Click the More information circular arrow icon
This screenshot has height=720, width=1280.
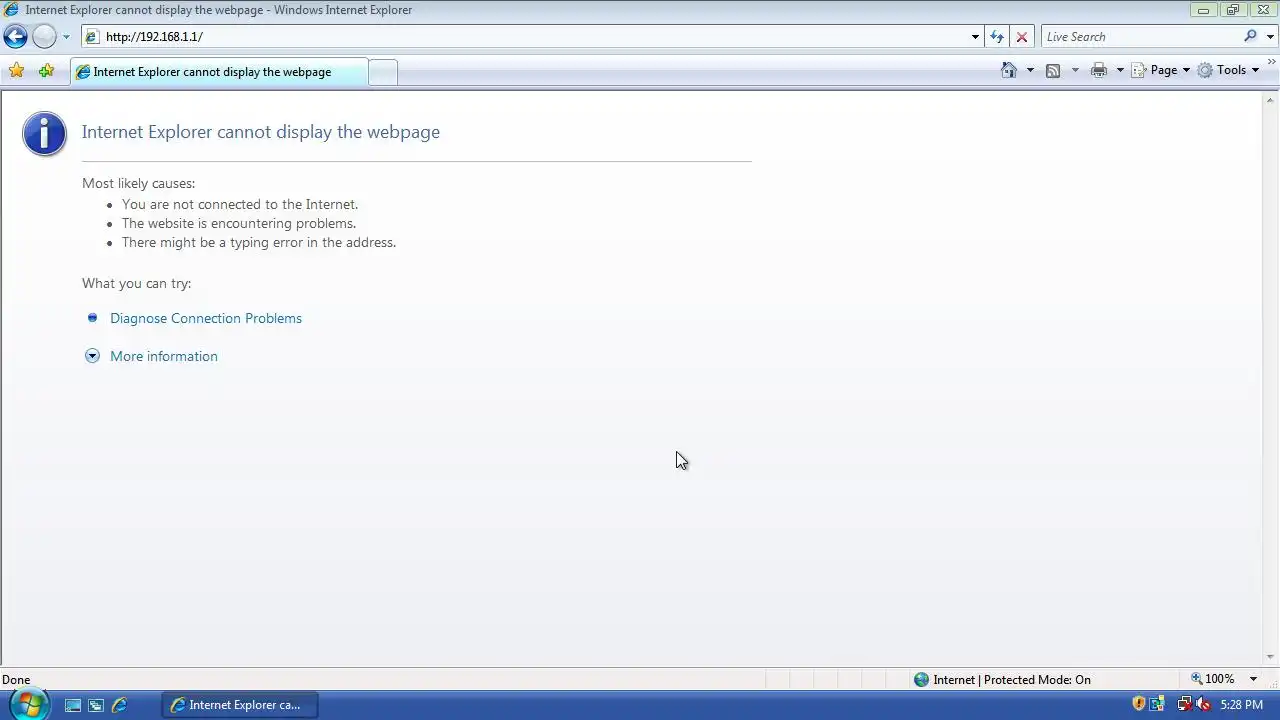[92, 356]
